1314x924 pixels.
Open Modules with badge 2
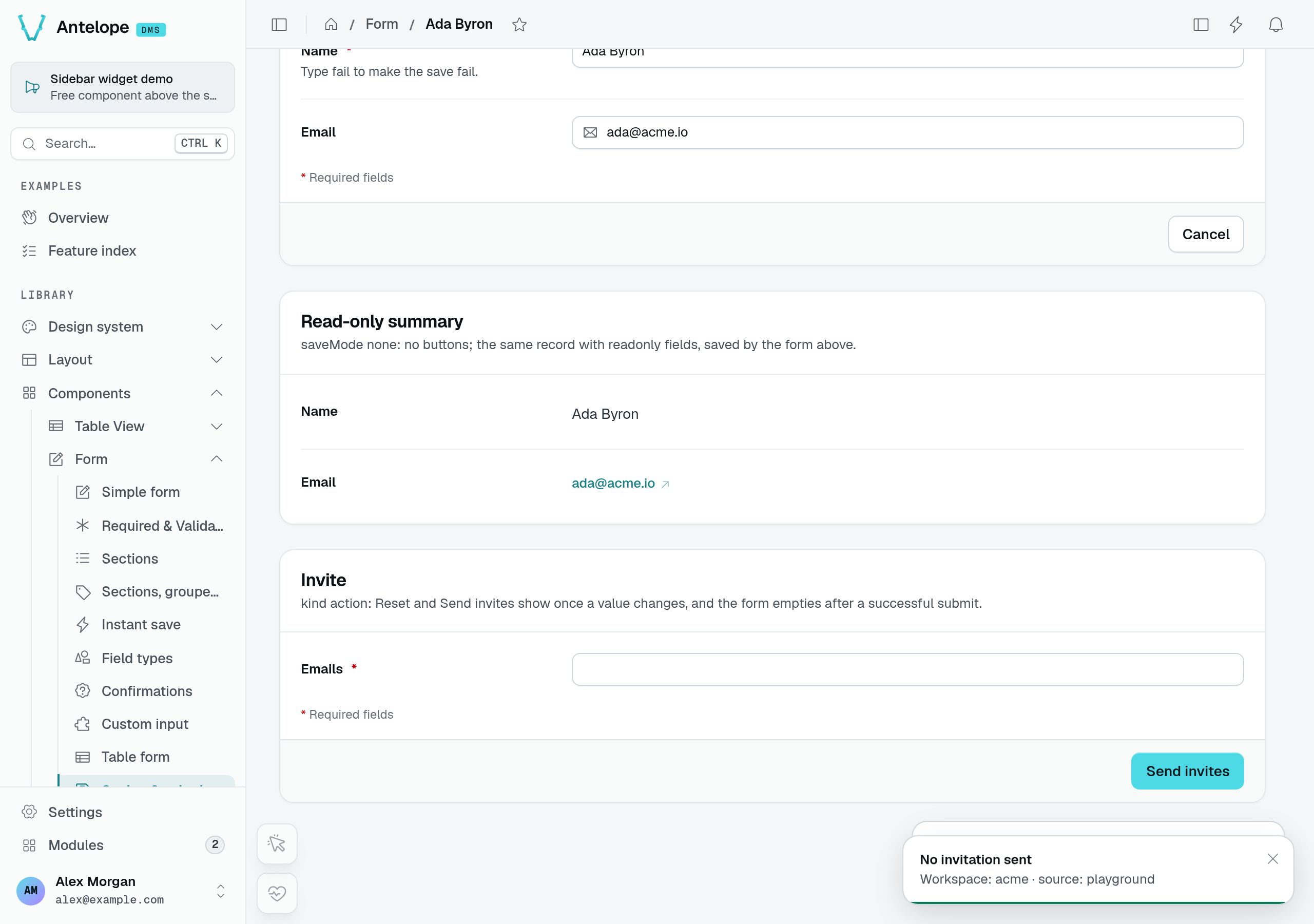[123, 845]
